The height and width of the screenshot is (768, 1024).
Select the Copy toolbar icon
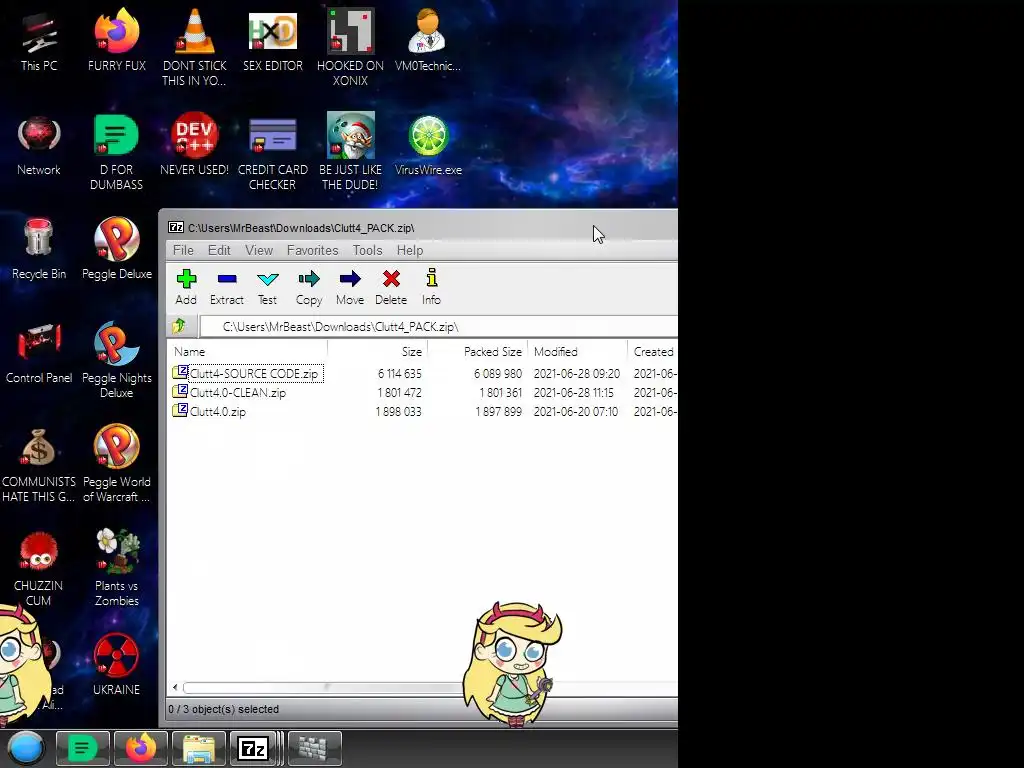[x=309, y=287]
